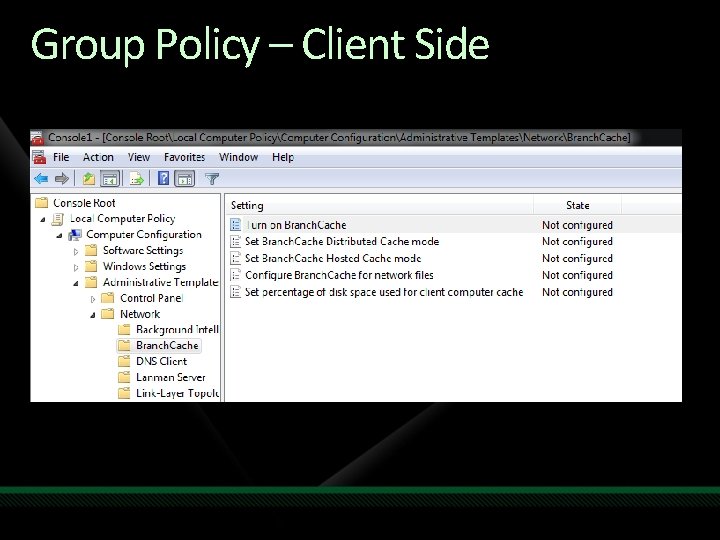Viewport: 720px width, 540px height.
Task: Click the Windows Settings folder icon
Action: coord(91,266)
